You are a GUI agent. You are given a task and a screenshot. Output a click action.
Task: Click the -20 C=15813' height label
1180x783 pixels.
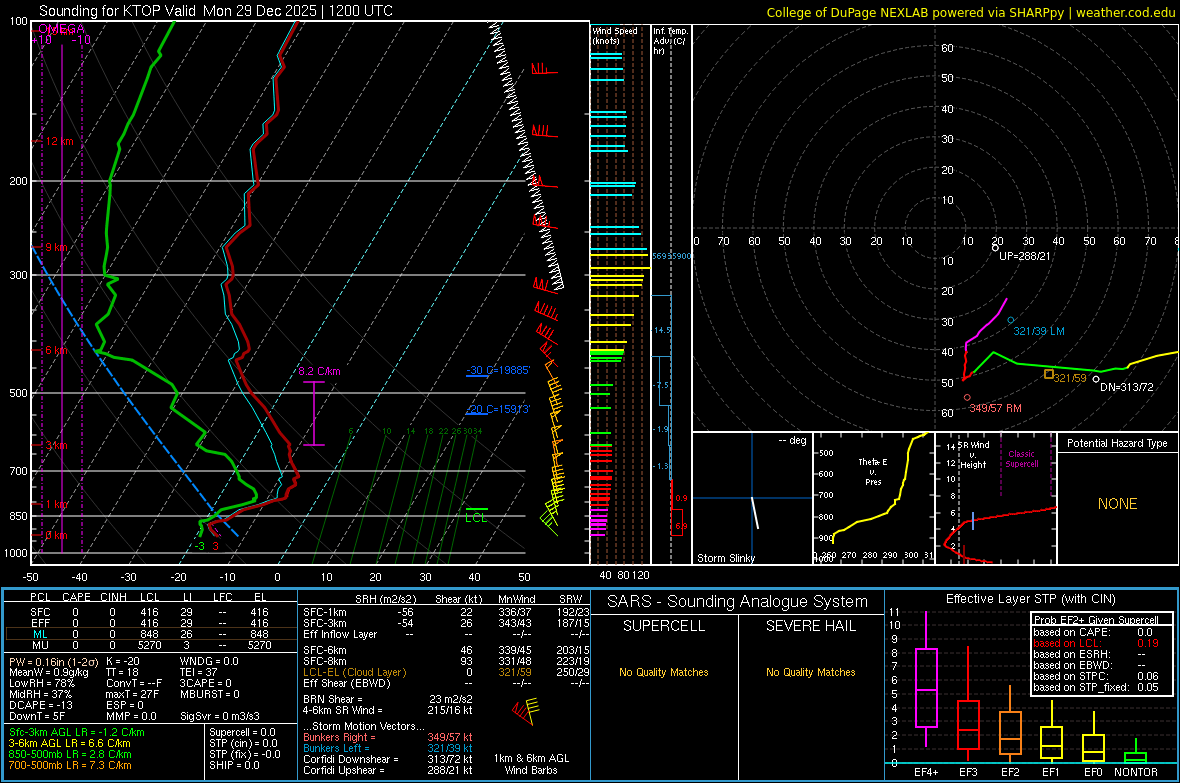coord(498,410)
